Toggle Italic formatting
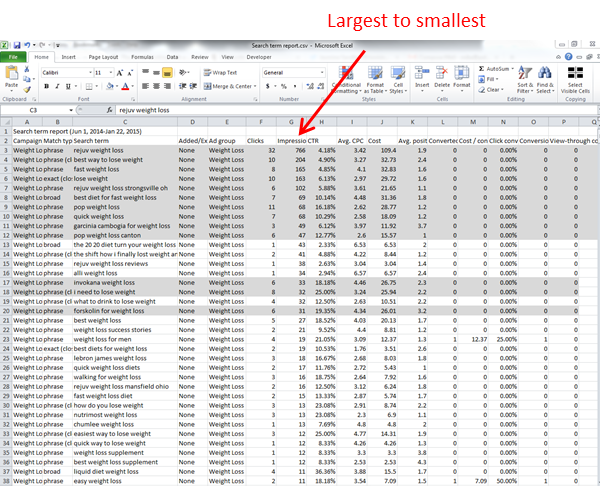Screen dimensions: 600x486 (57, 86)
